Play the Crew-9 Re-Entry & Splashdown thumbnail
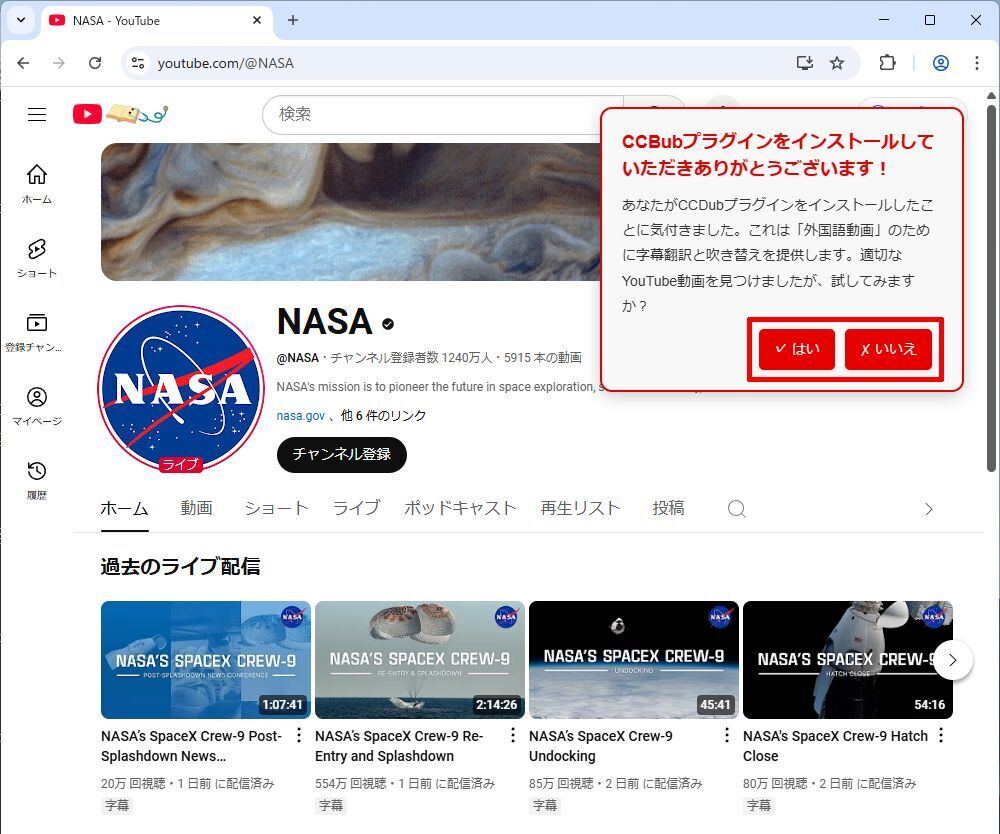 420,660
